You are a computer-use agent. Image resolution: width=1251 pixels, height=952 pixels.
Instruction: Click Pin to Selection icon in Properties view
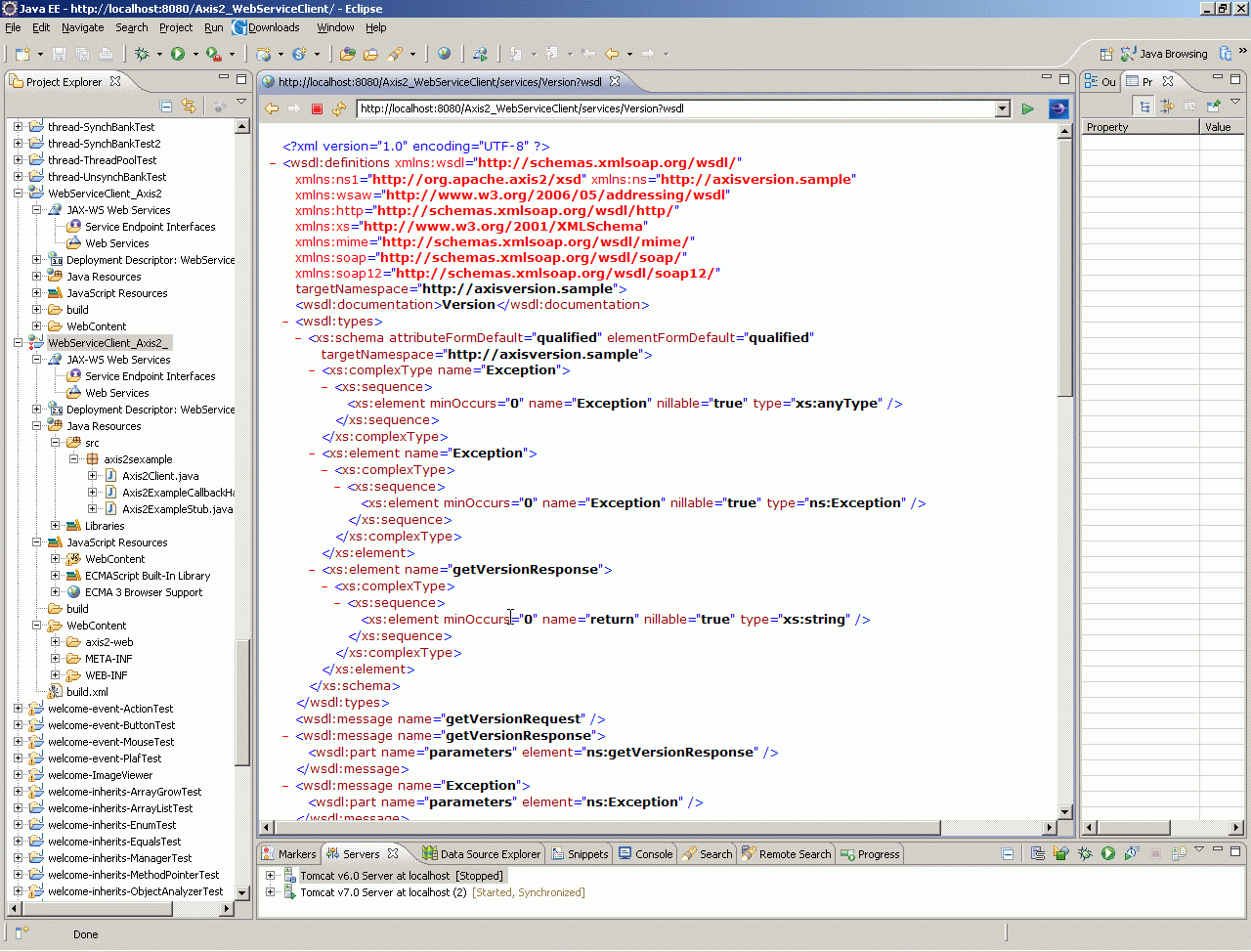[1213, 106]
